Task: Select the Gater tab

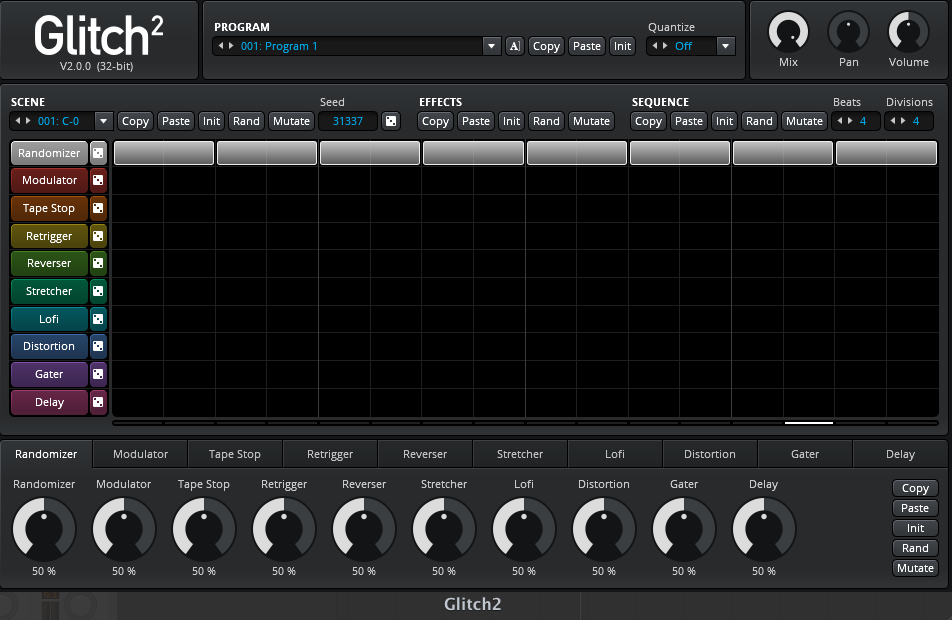Action: (x=805, y=454)
